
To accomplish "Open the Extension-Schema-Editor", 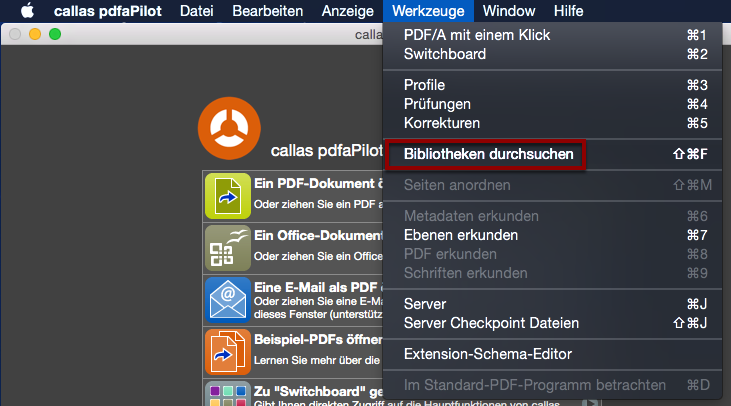I will (552, 354).
